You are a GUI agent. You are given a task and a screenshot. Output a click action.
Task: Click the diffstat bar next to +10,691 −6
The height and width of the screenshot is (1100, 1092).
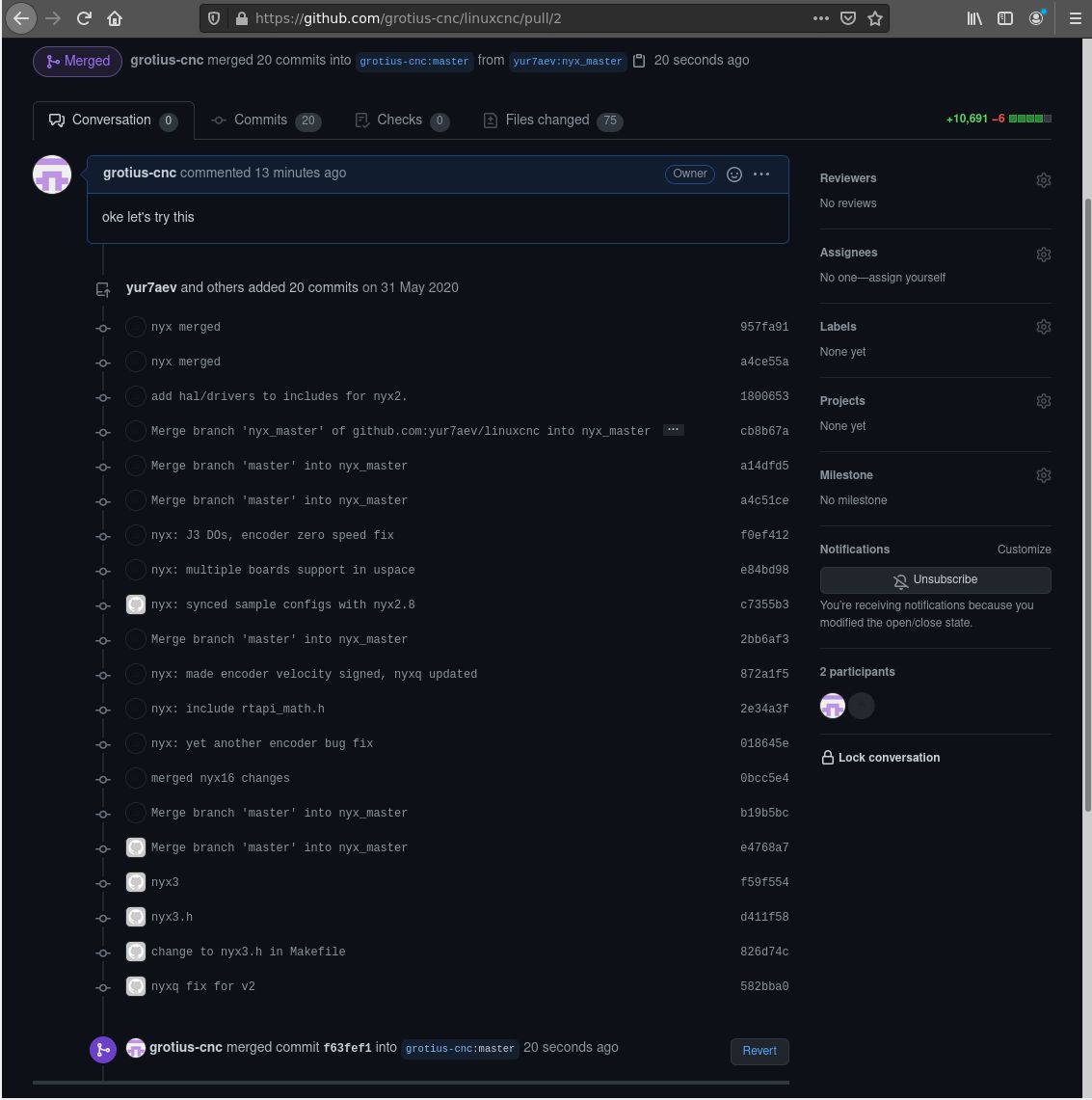tap(1029, 120)
